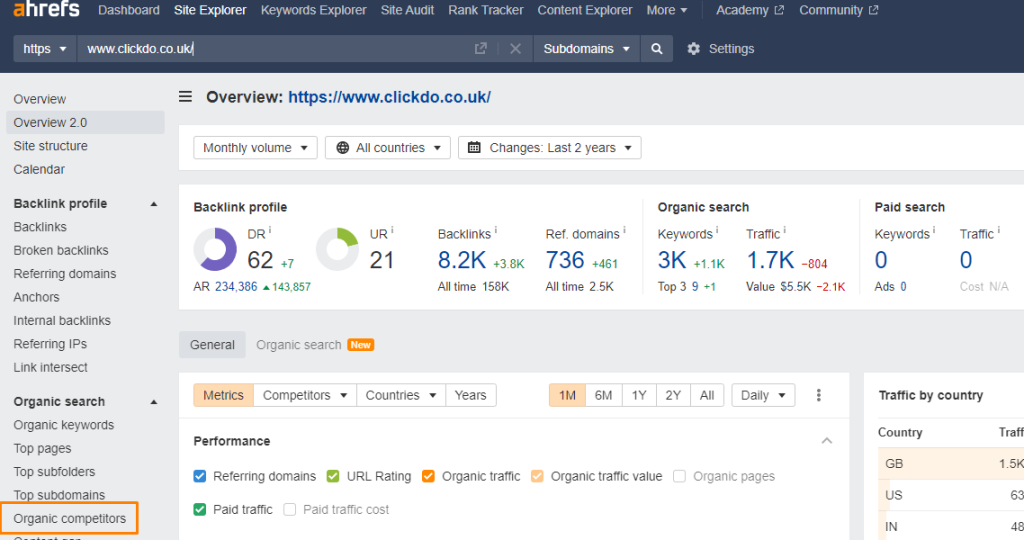This screenshot has width=1024, height=540.
Task: Toggle sidebar with the hamburger menu icon
Action: click(x=185, y=97)
